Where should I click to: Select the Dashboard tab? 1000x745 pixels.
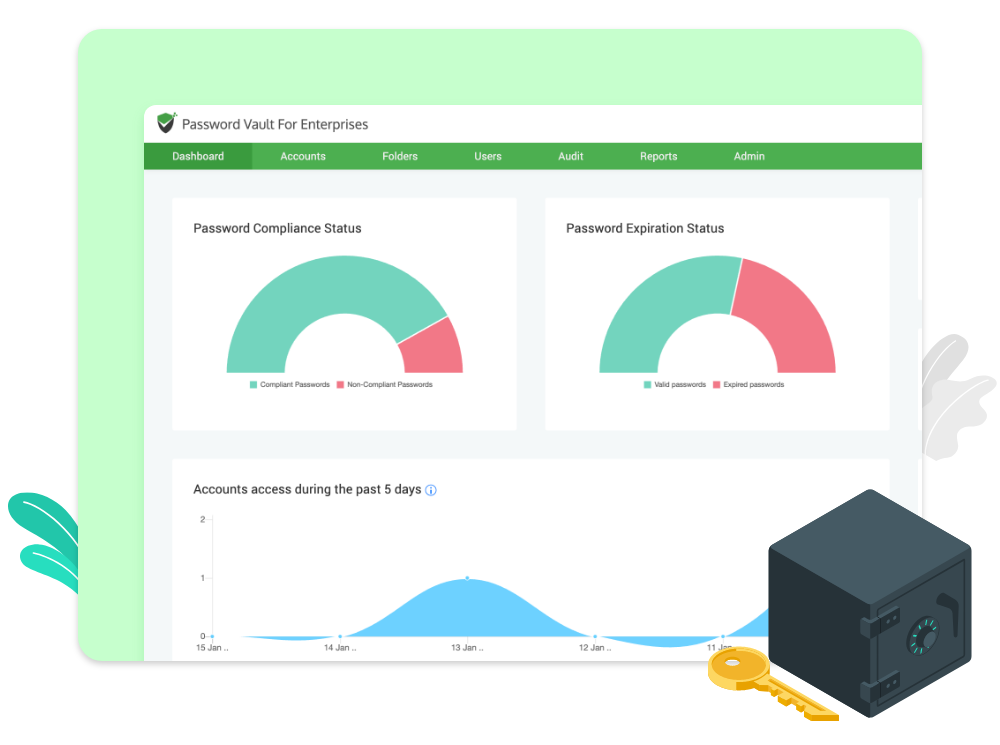197,156
